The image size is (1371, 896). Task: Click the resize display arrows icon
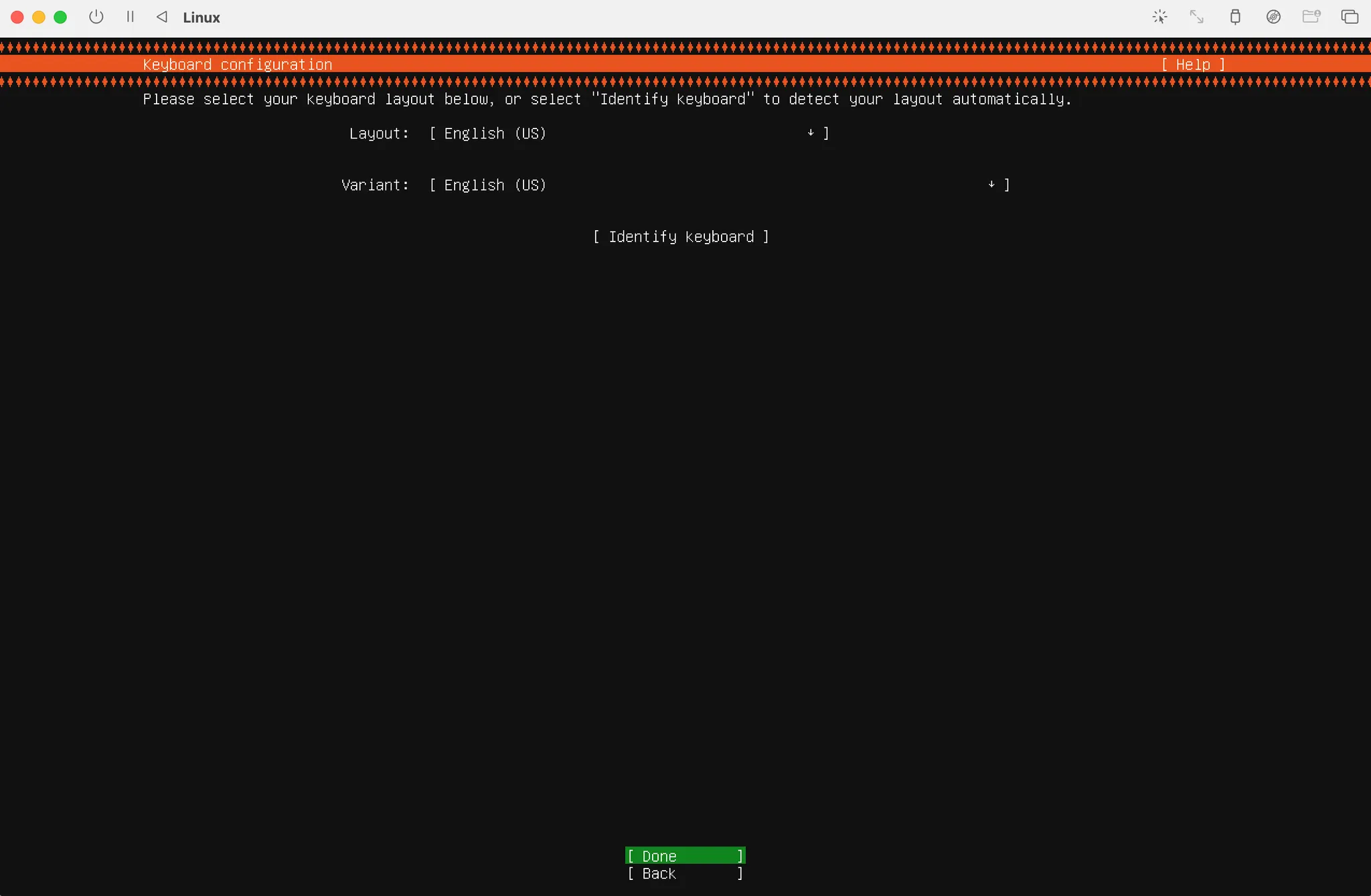pos(1196,17)
